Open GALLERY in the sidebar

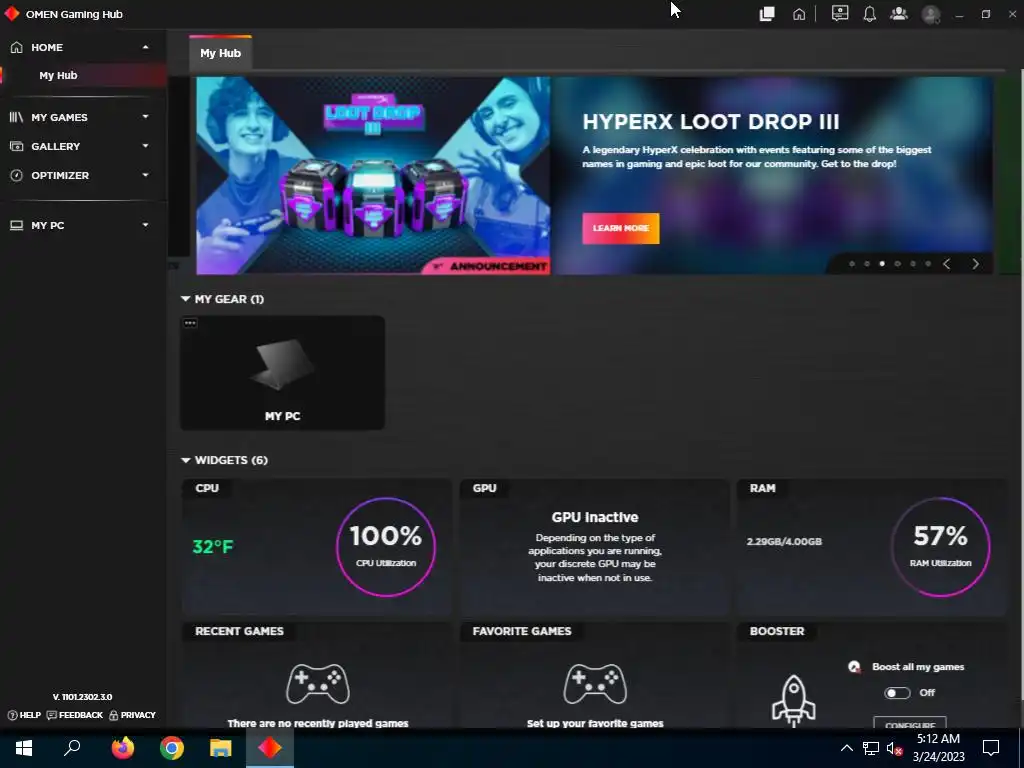pos(56,146)
